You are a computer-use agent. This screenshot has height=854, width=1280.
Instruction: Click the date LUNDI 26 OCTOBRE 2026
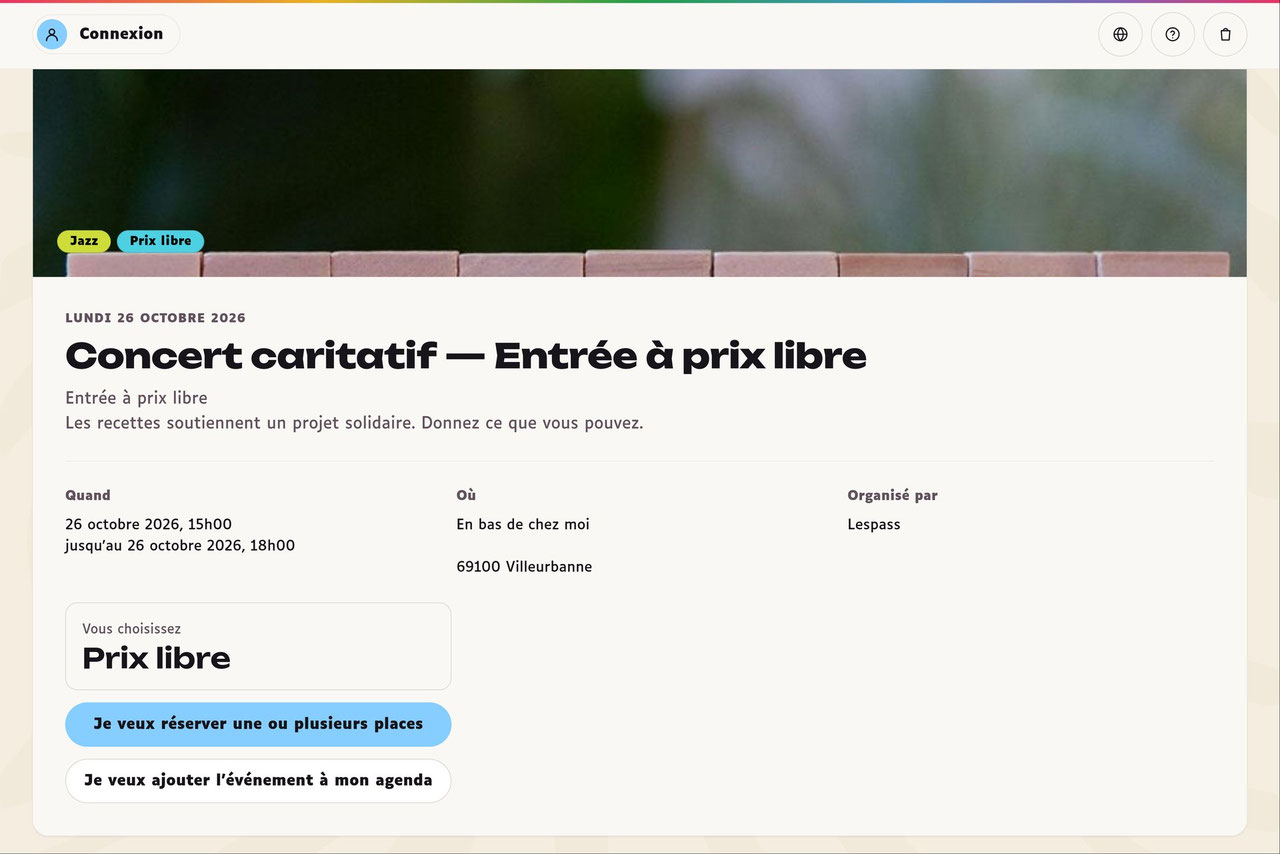155,318
